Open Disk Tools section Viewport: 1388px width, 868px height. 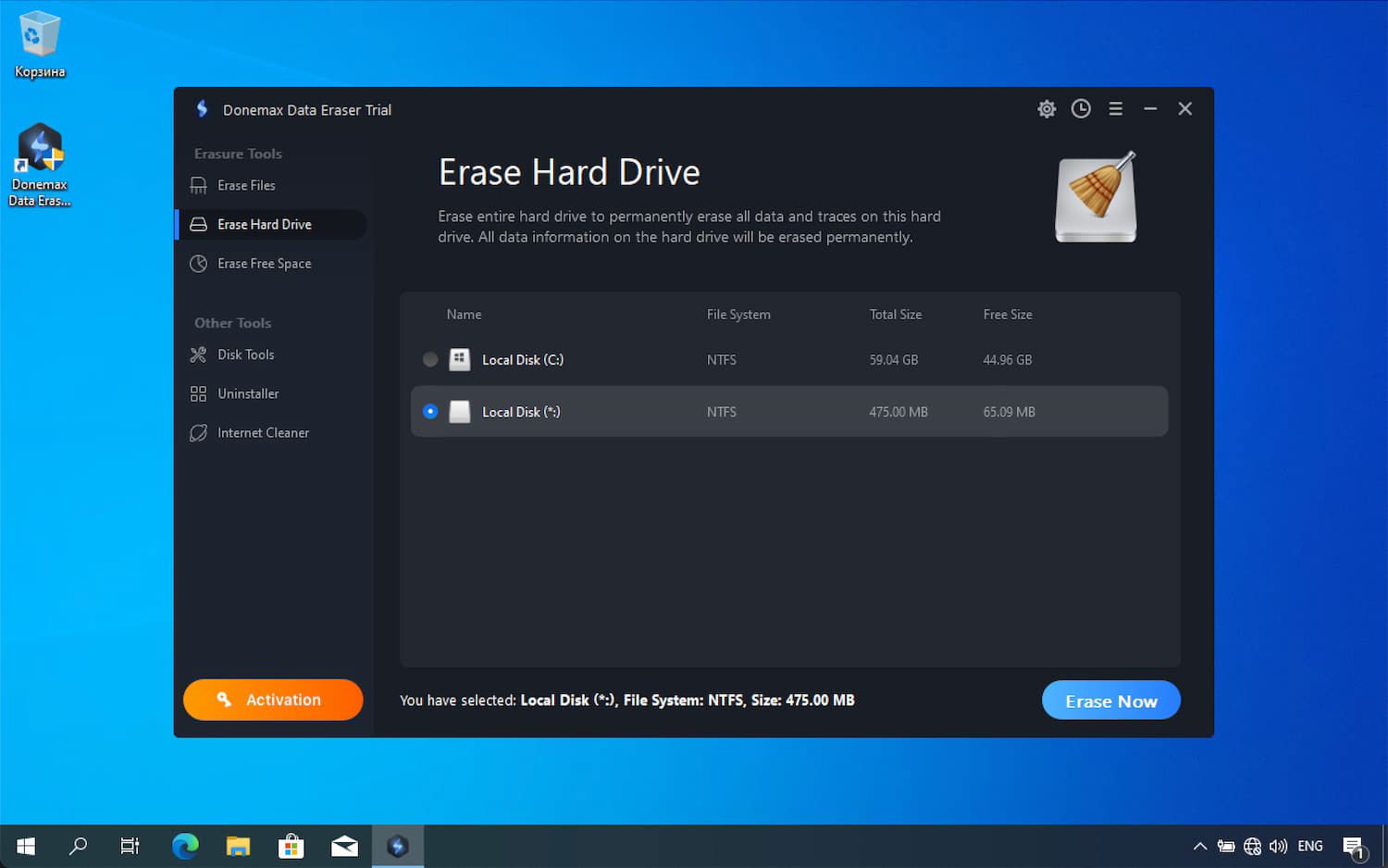pyautogui.click(x=271, y=354)
